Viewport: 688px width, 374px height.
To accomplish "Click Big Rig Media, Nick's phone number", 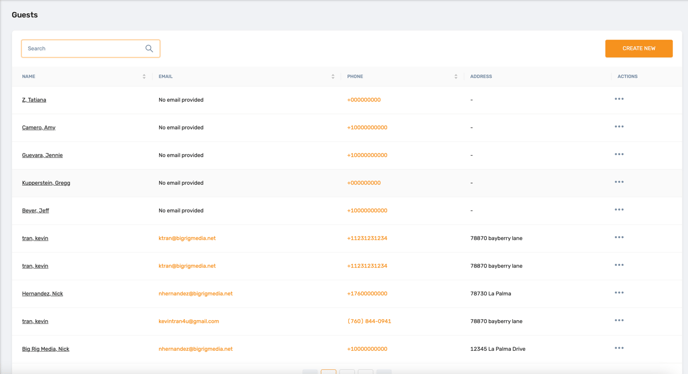I will [x=367, y=349].
